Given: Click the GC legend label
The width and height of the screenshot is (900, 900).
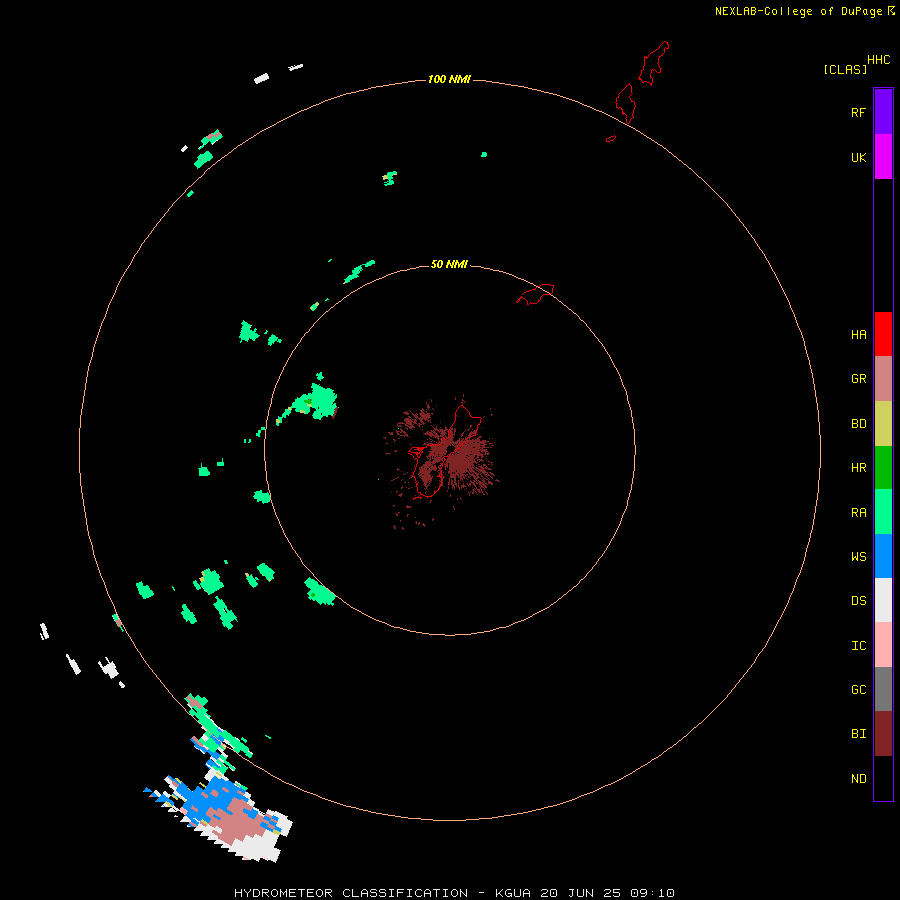Looking at the screenshot, I should pos(858,689).
